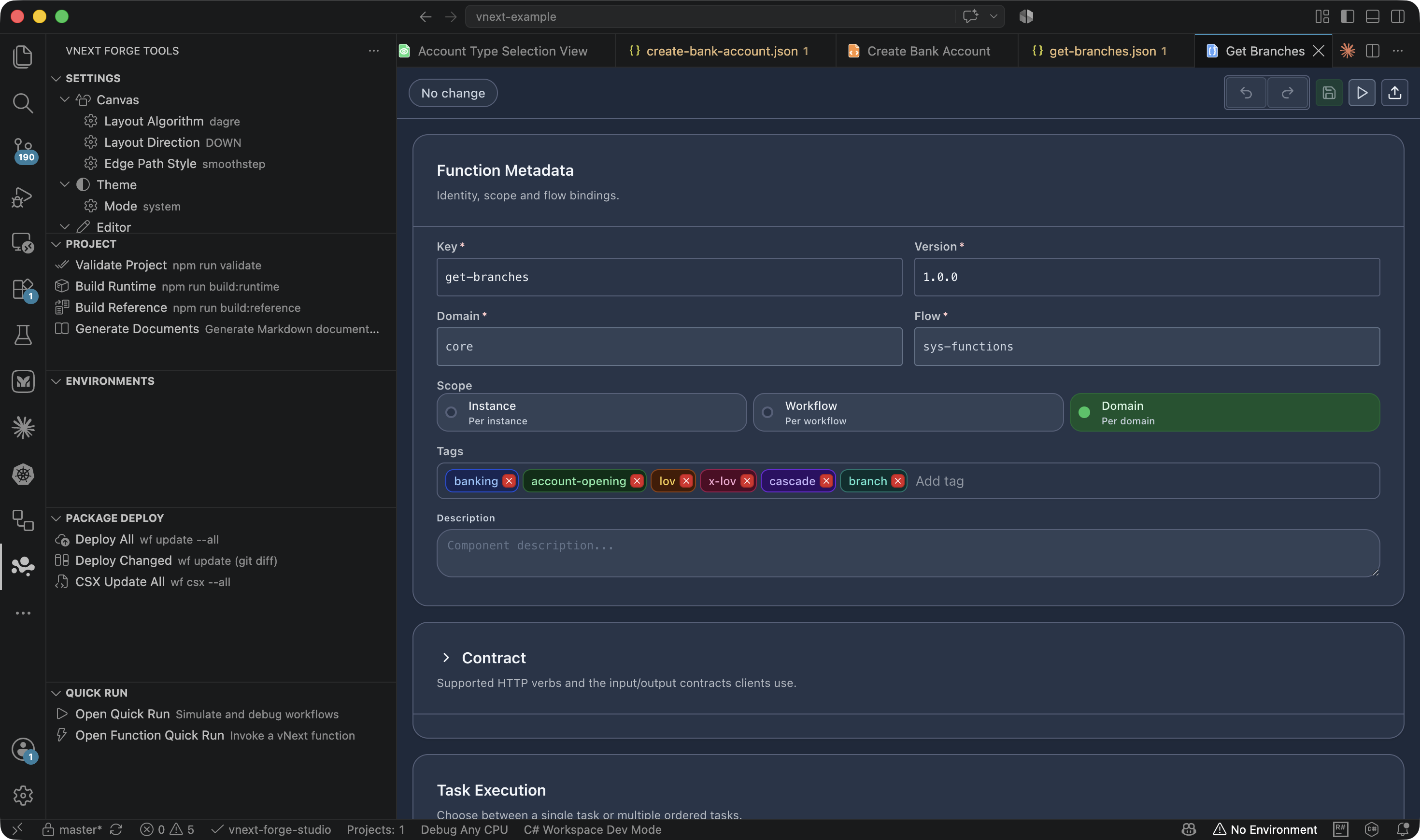Image resolution: width=1420 pixels, height=840 pixels.
Task: Select the Workflow scope radio option
Action: (908, 413)
